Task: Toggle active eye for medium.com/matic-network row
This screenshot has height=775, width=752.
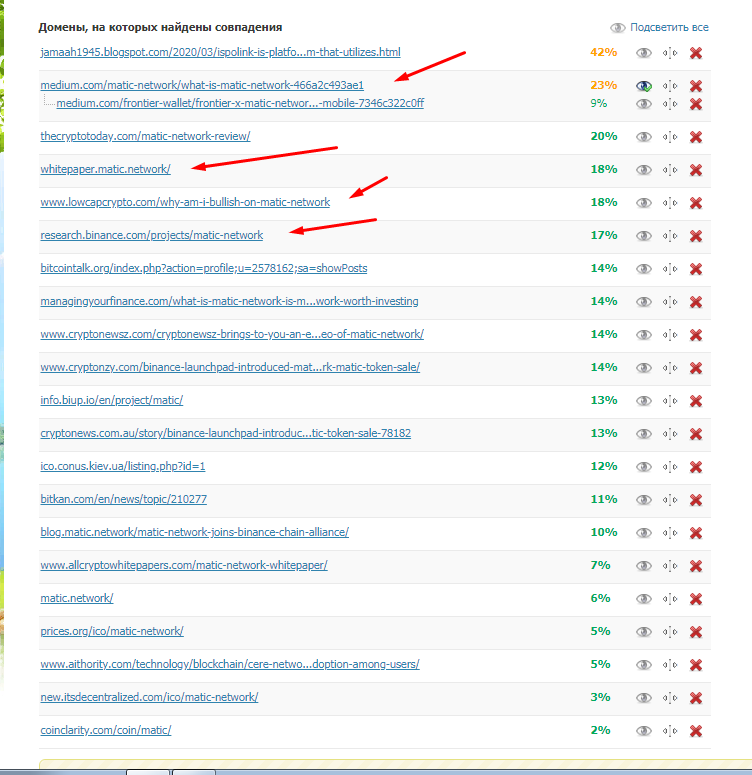Action: pyautogui.click(x=643, y=86)
